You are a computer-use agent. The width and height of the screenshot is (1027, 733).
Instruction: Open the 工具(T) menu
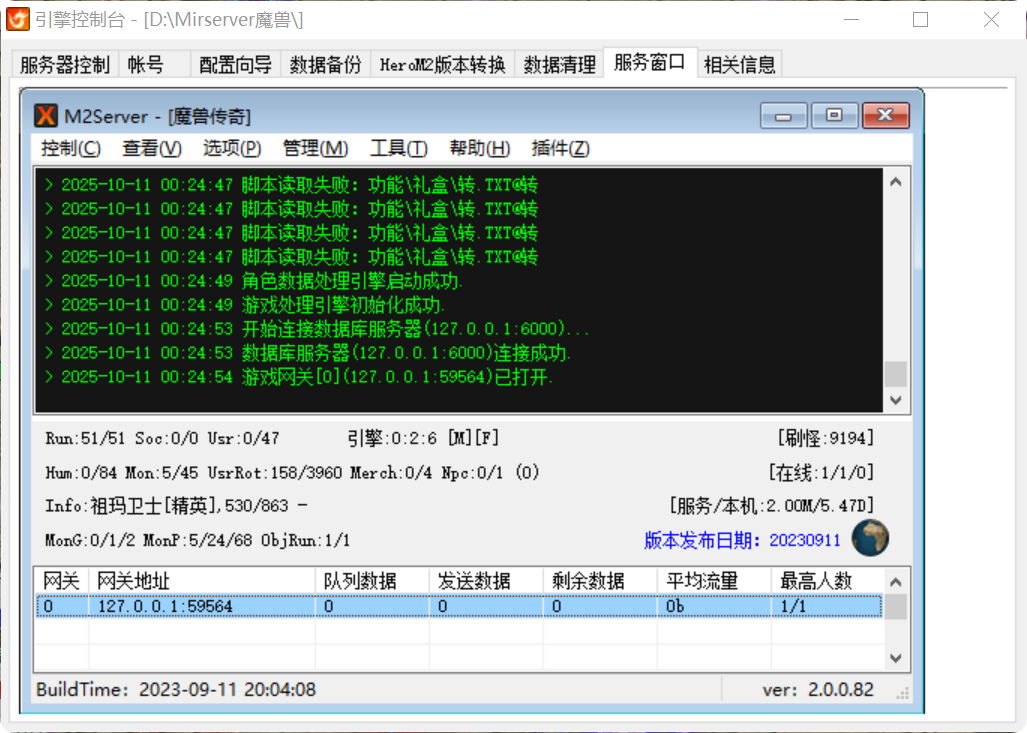point(398,148)
